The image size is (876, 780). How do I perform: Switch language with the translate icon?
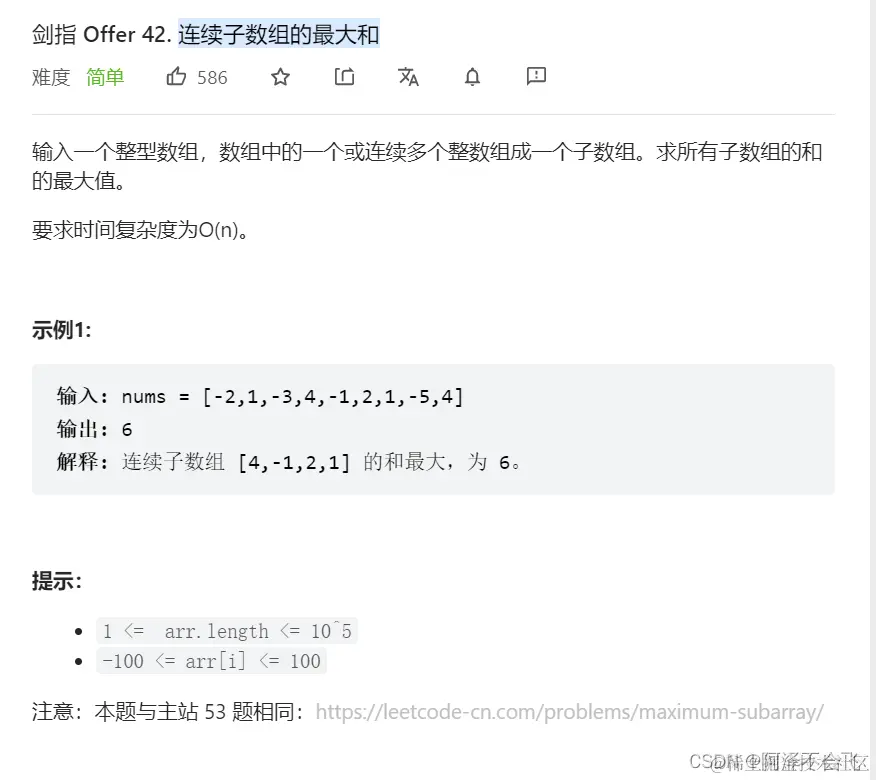pos(408,77)
